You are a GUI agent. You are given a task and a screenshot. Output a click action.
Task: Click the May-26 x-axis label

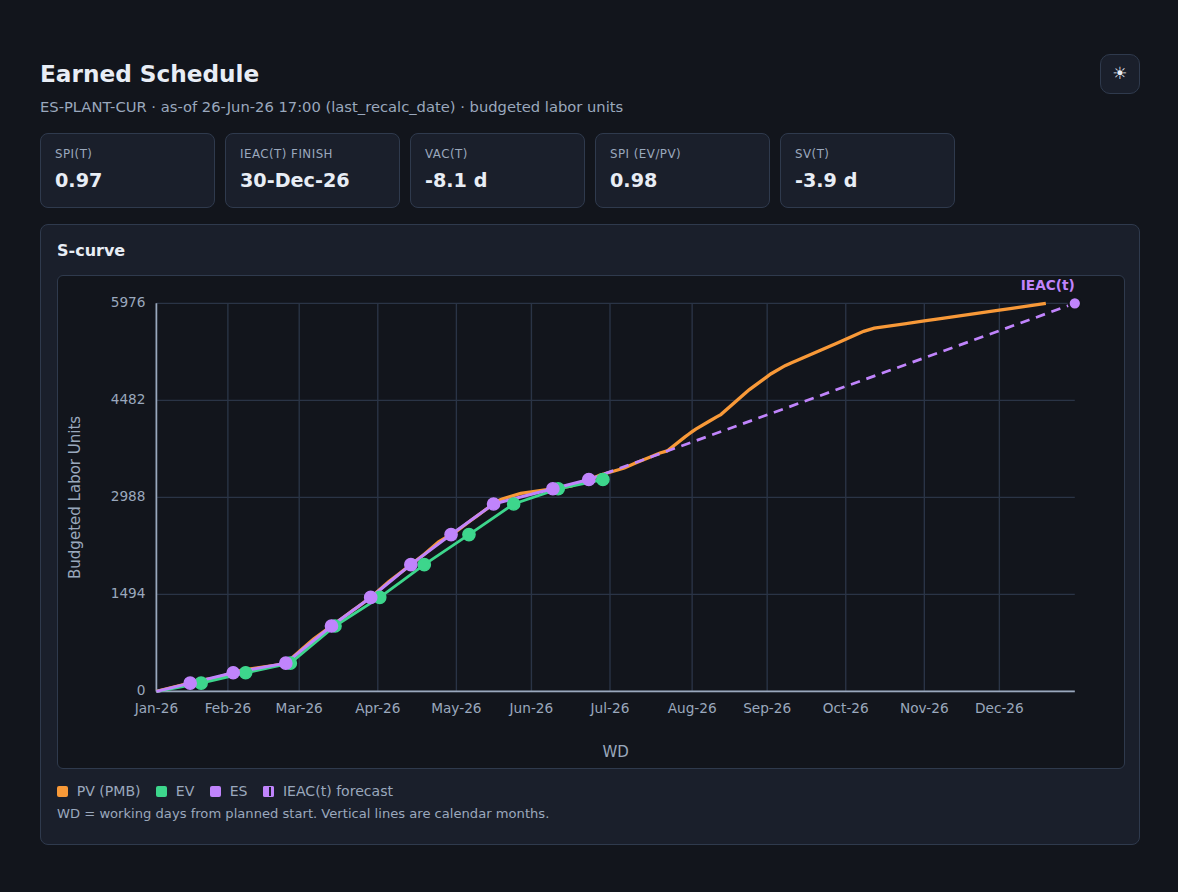[456, 708]
